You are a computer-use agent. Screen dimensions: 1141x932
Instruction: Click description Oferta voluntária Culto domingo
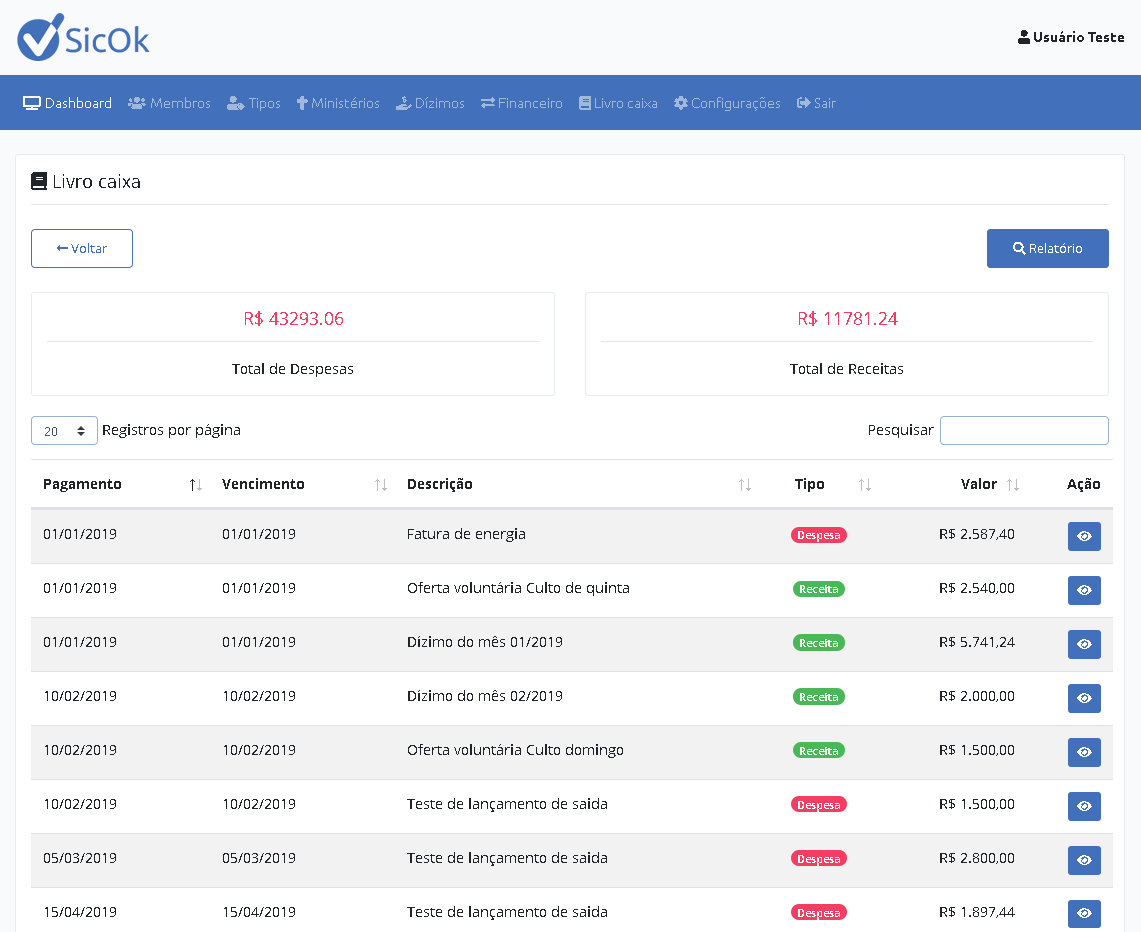pos(515,750)
